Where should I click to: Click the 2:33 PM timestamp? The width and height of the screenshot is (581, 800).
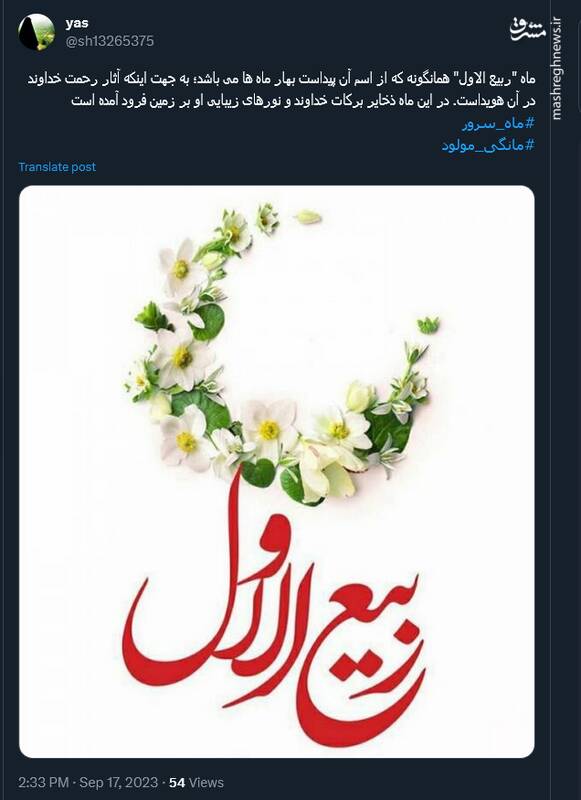[x=43, y=782]
